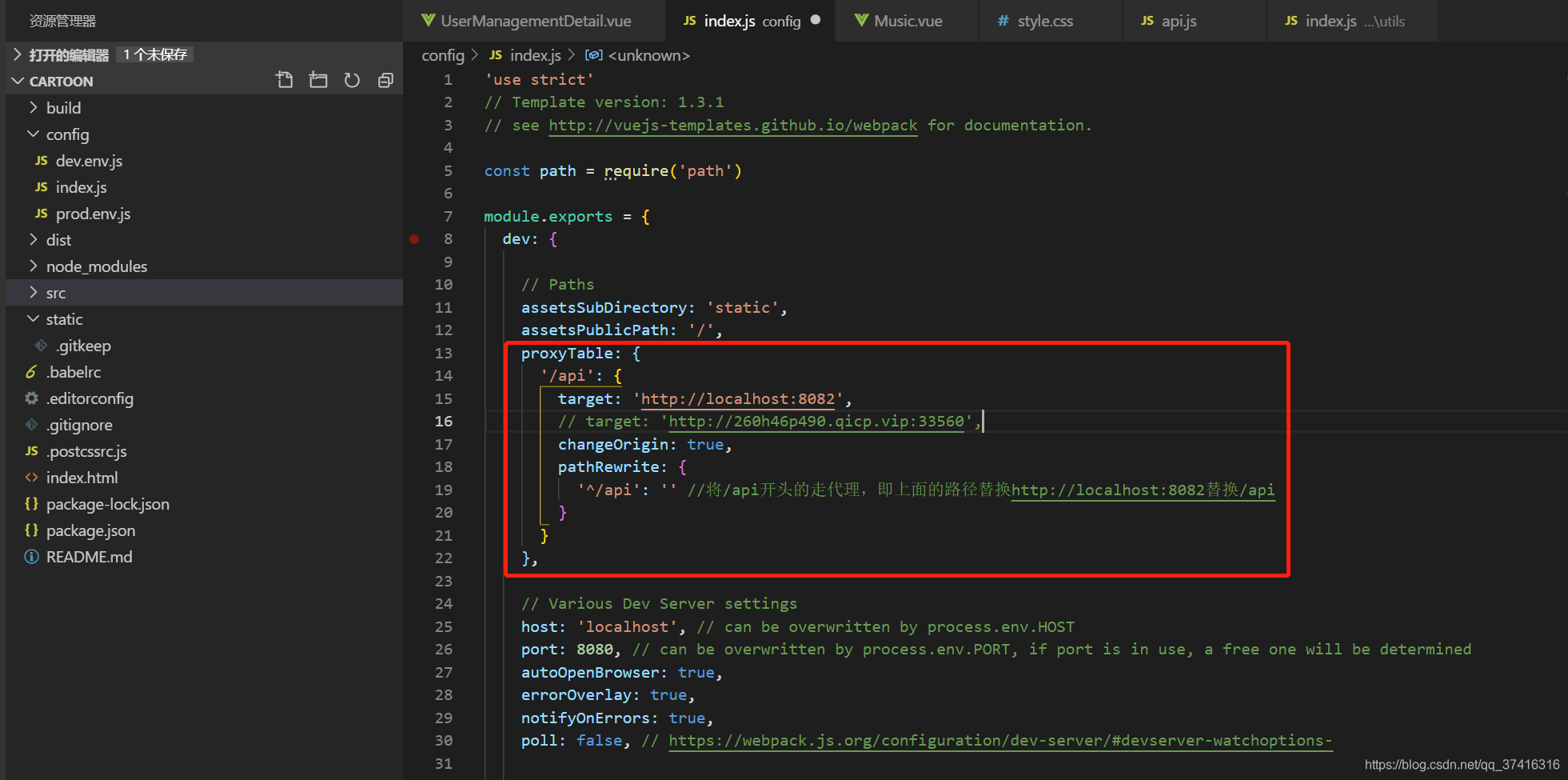Click the Refresh Explorer icon

tap(352, 80)
